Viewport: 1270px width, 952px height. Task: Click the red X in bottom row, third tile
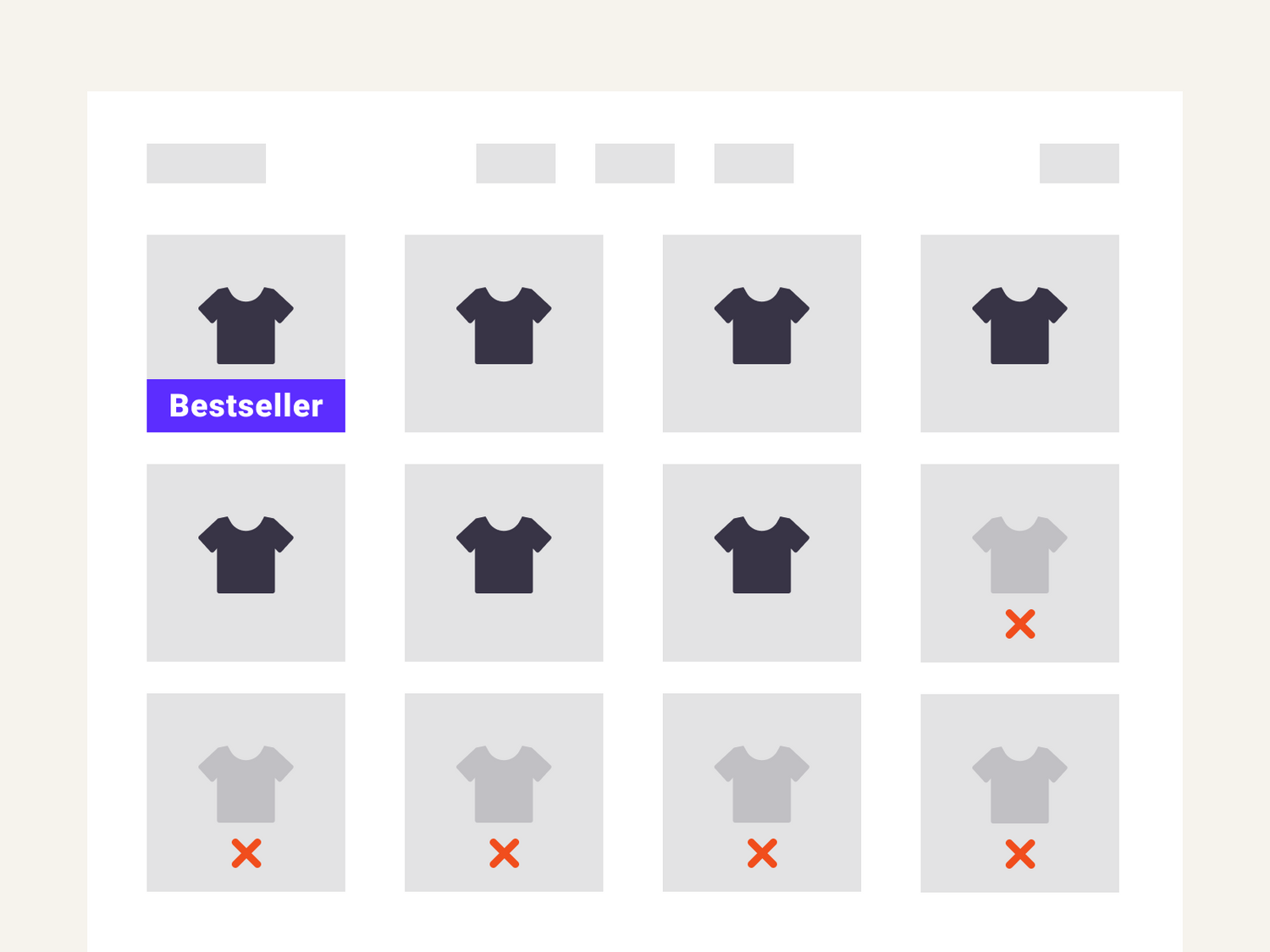762,854
